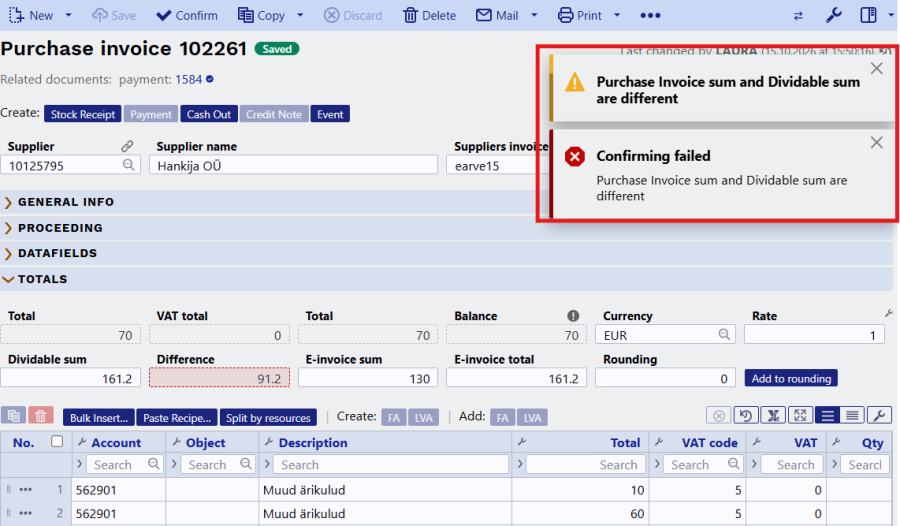Search supplier with magnifier icon
Viewport: 900px width, 526px height.
[x=129, y=165]
